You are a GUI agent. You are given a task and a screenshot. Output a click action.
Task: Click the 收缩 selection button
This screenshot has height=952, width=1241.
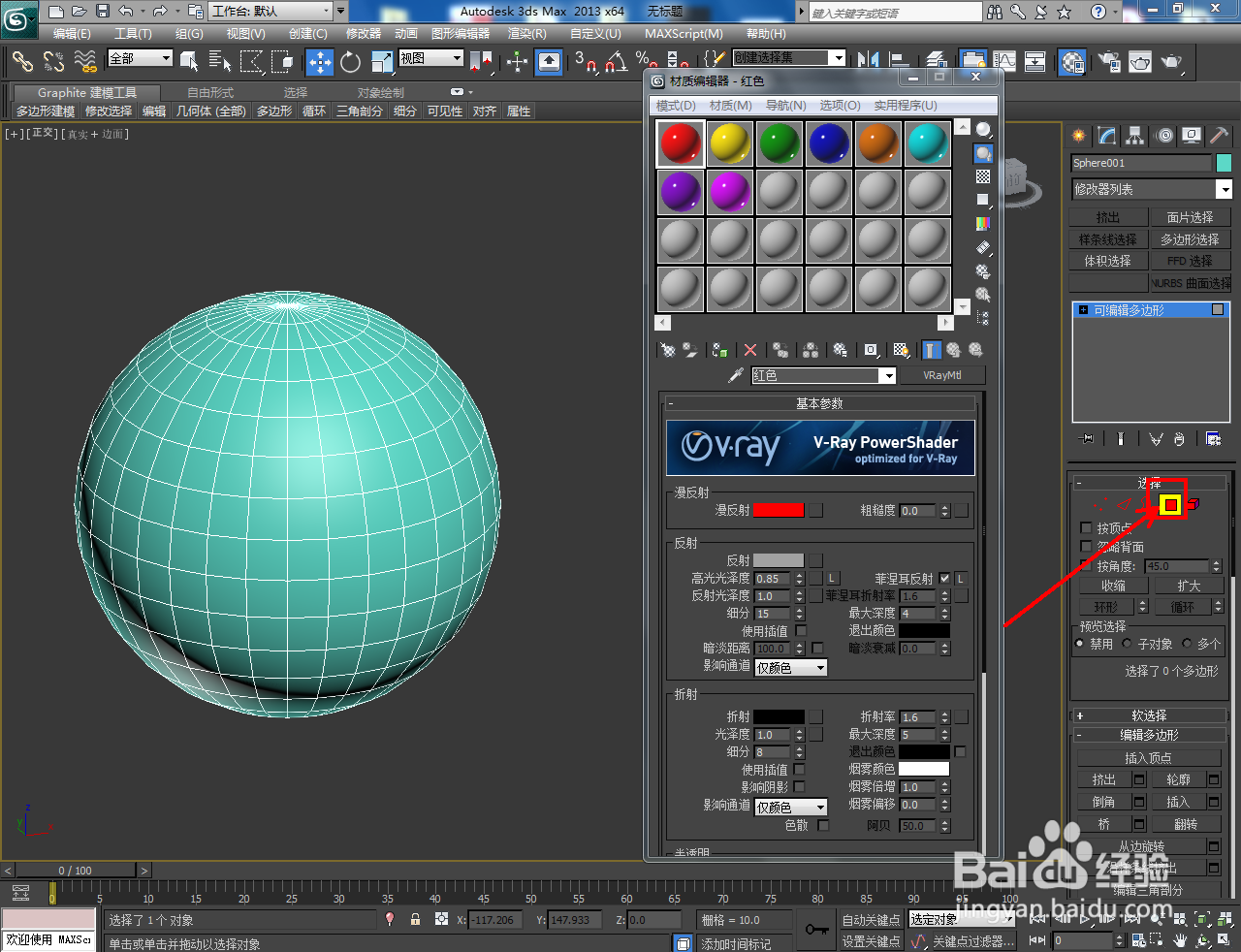(x=1113, y=586)
